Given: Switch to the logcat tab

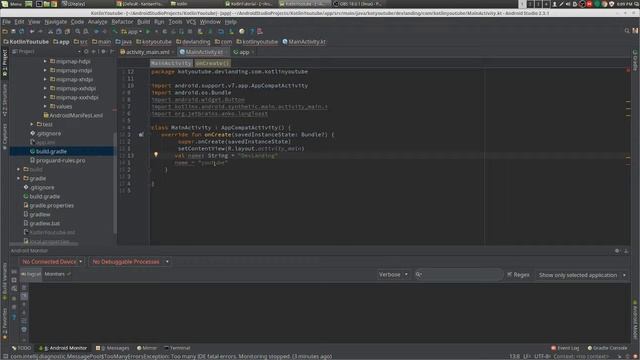Looking at the screenshot, I should click(x=31, y=274).
